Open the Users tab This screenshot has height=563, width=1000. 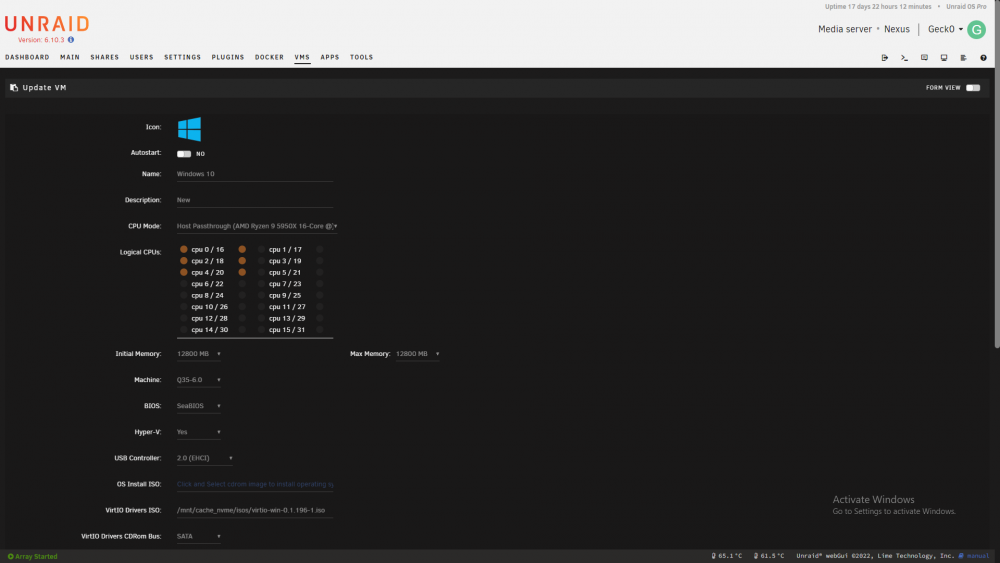tap(142, 57)
